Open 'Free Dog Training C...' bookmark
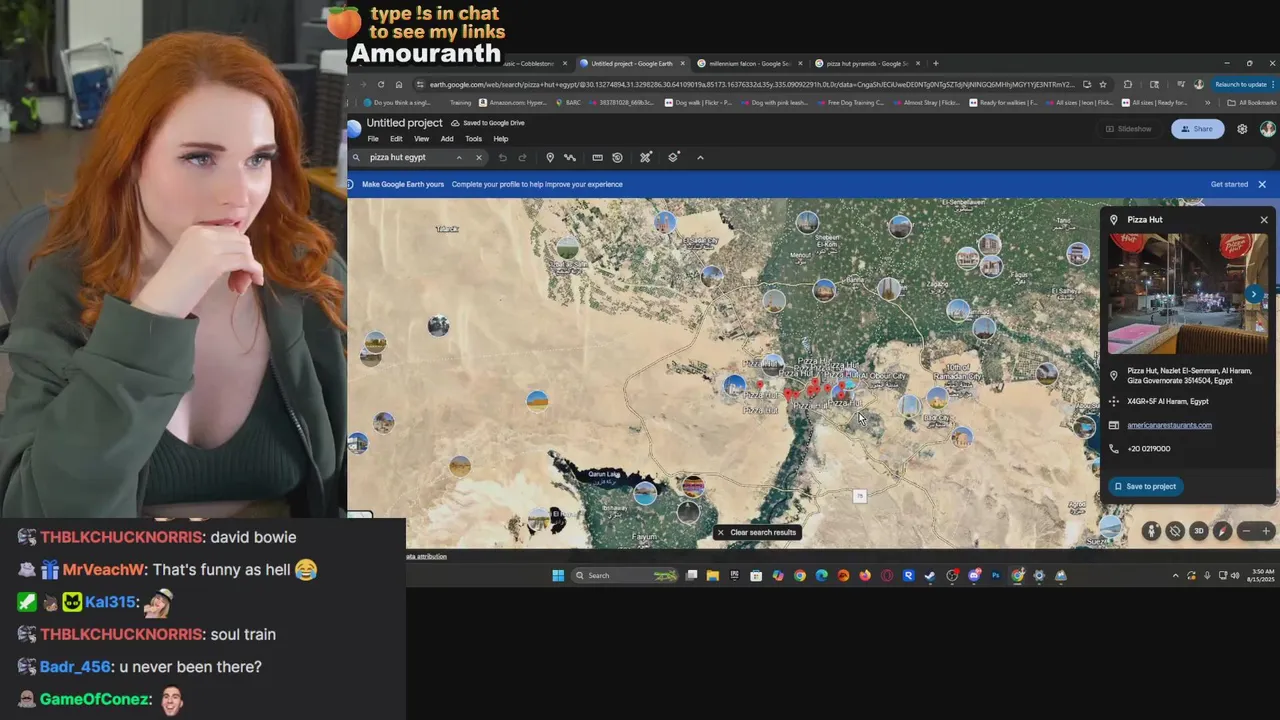The height and width of the screenshot is (720, 1280). point(850,102)
